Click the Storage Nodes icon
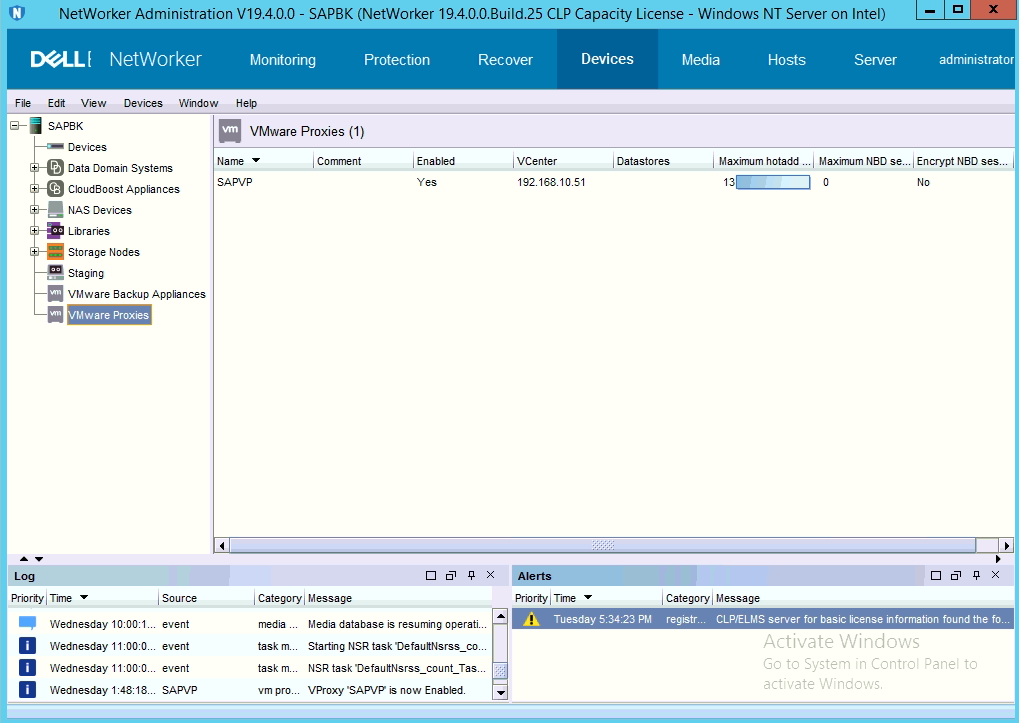 click(x=56, y=252)
